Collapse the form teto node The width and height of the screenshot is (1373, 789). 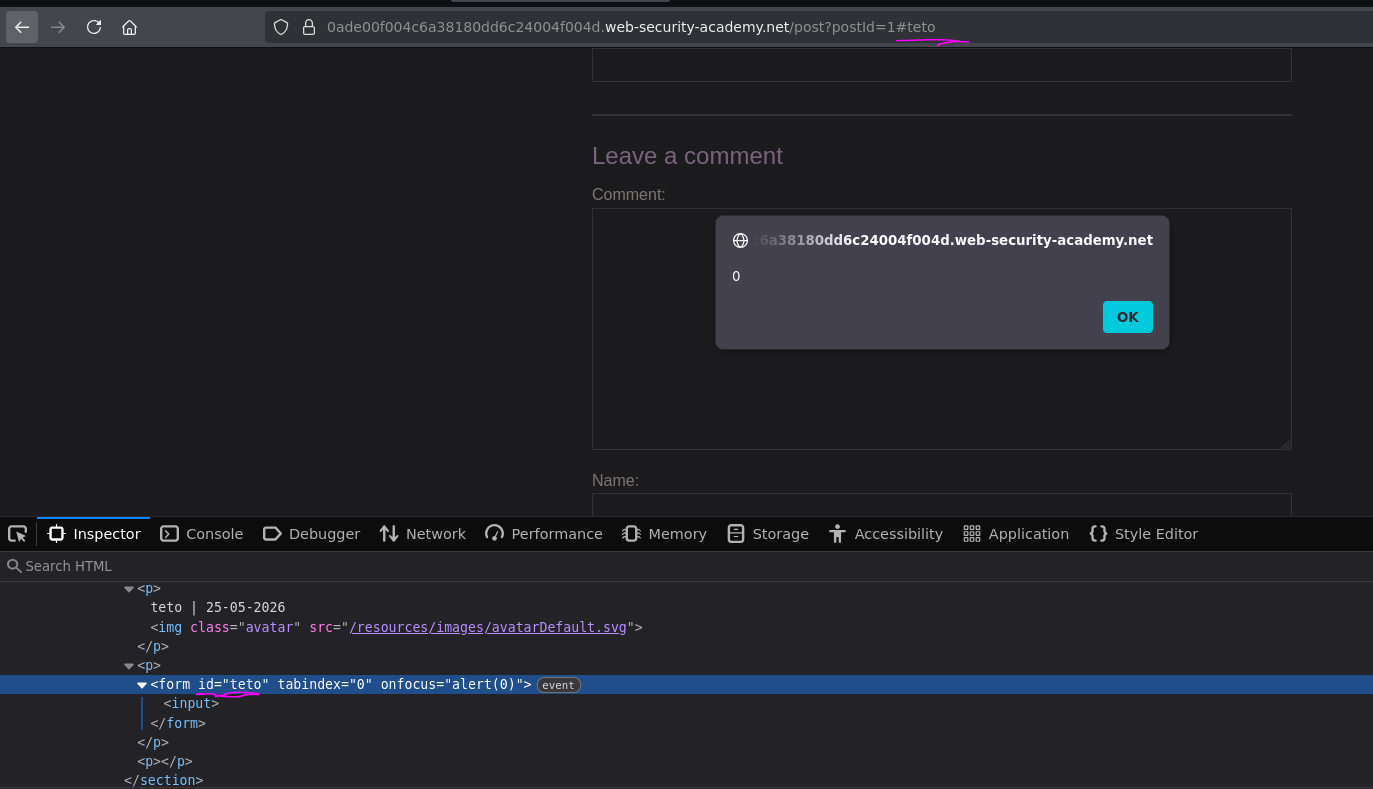(142, 685)
